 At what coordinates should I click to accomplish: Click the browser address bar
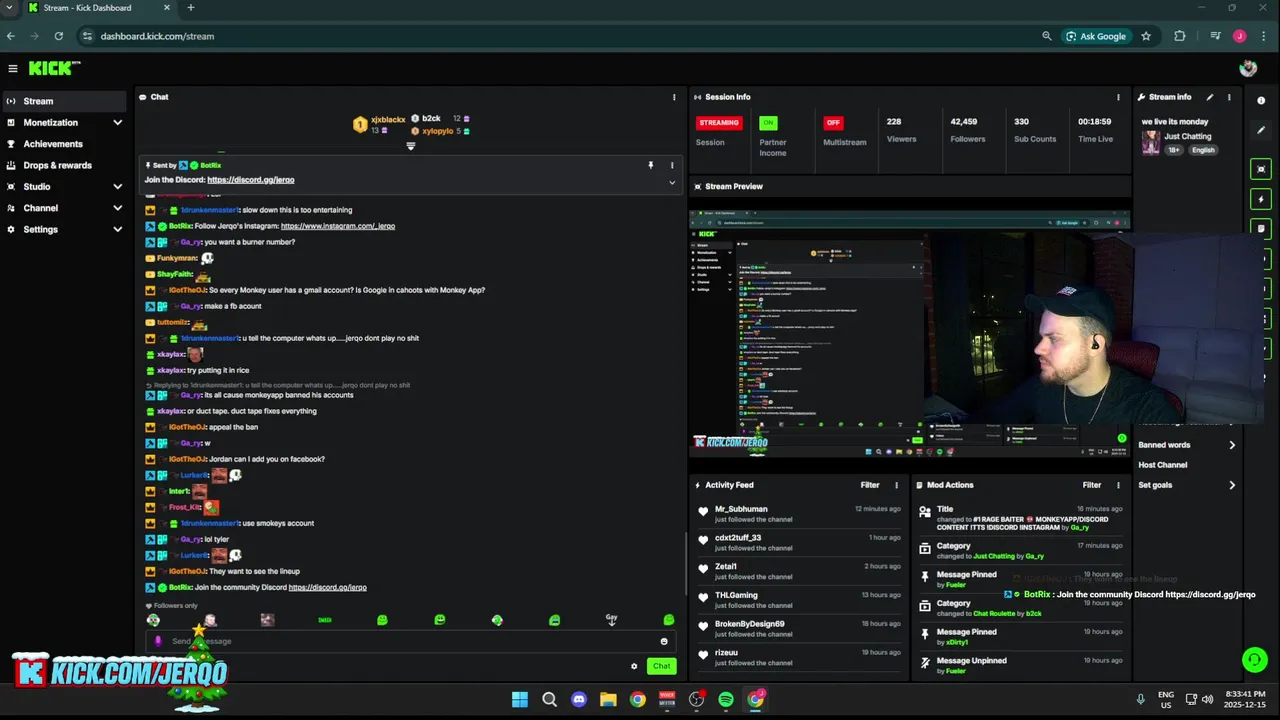(560, 36)
